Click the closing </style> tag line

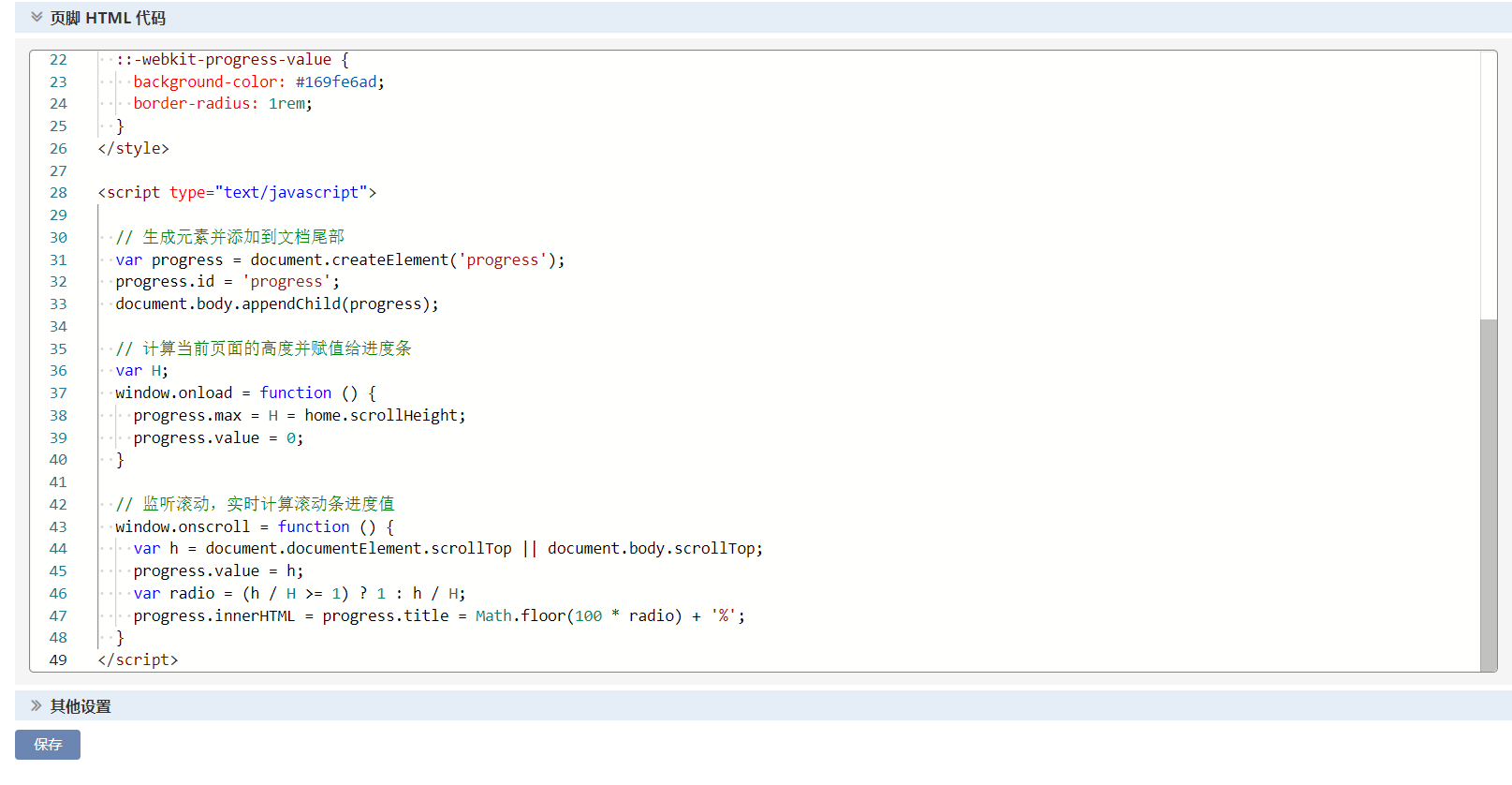(134, 148)
